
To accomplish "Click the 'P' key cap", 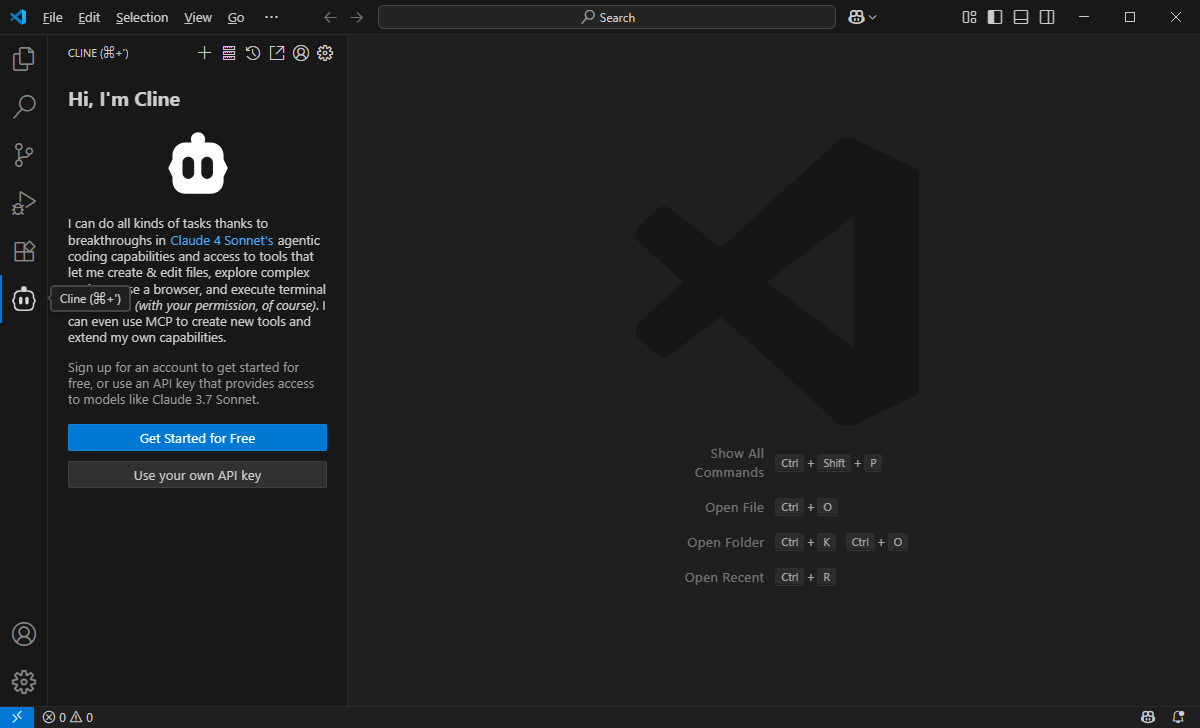I will click(x=873, y=463).
